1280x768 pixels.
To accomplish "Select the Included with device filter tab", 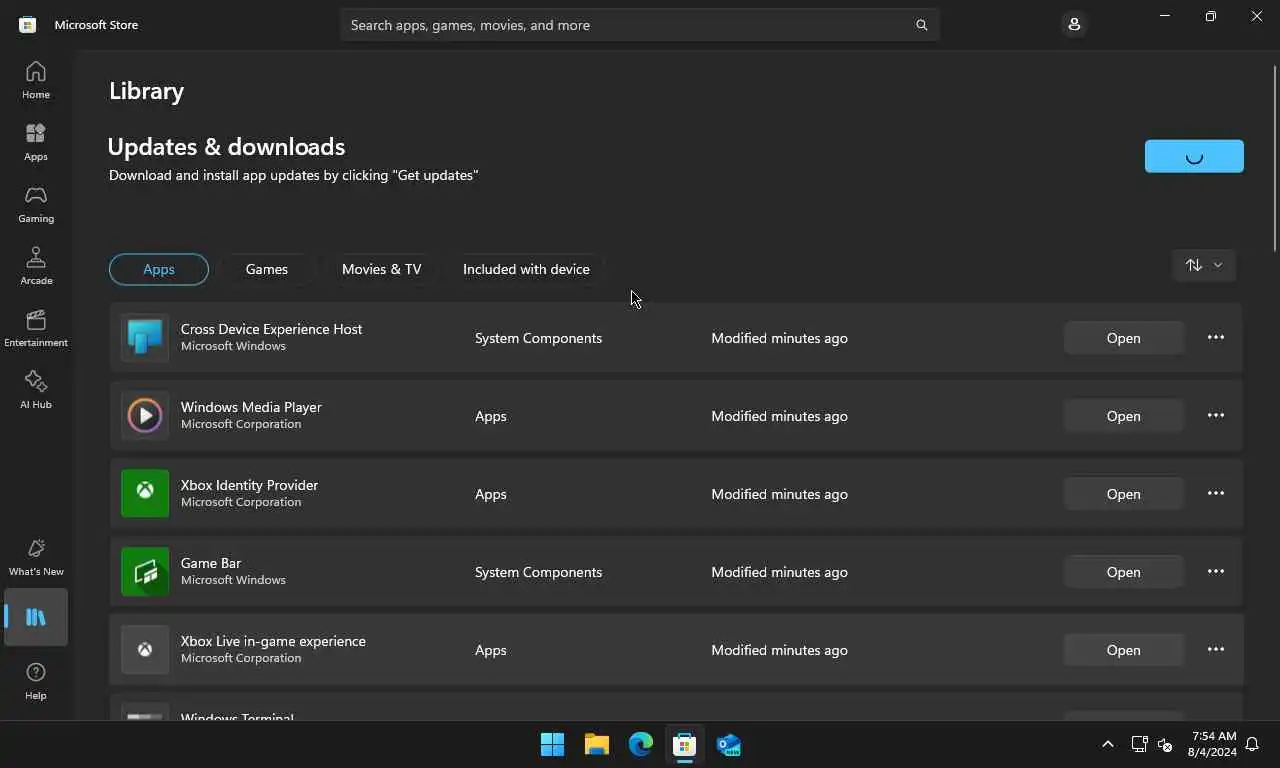I will pyautogui.click(x=526, y=269).
